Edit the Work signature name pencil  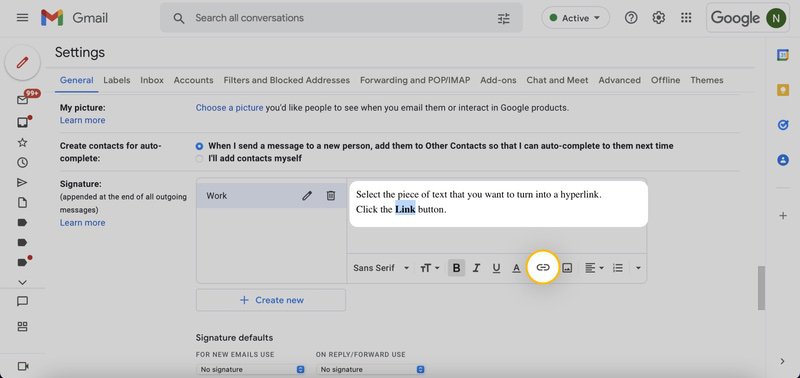click(x=307, y=195)
